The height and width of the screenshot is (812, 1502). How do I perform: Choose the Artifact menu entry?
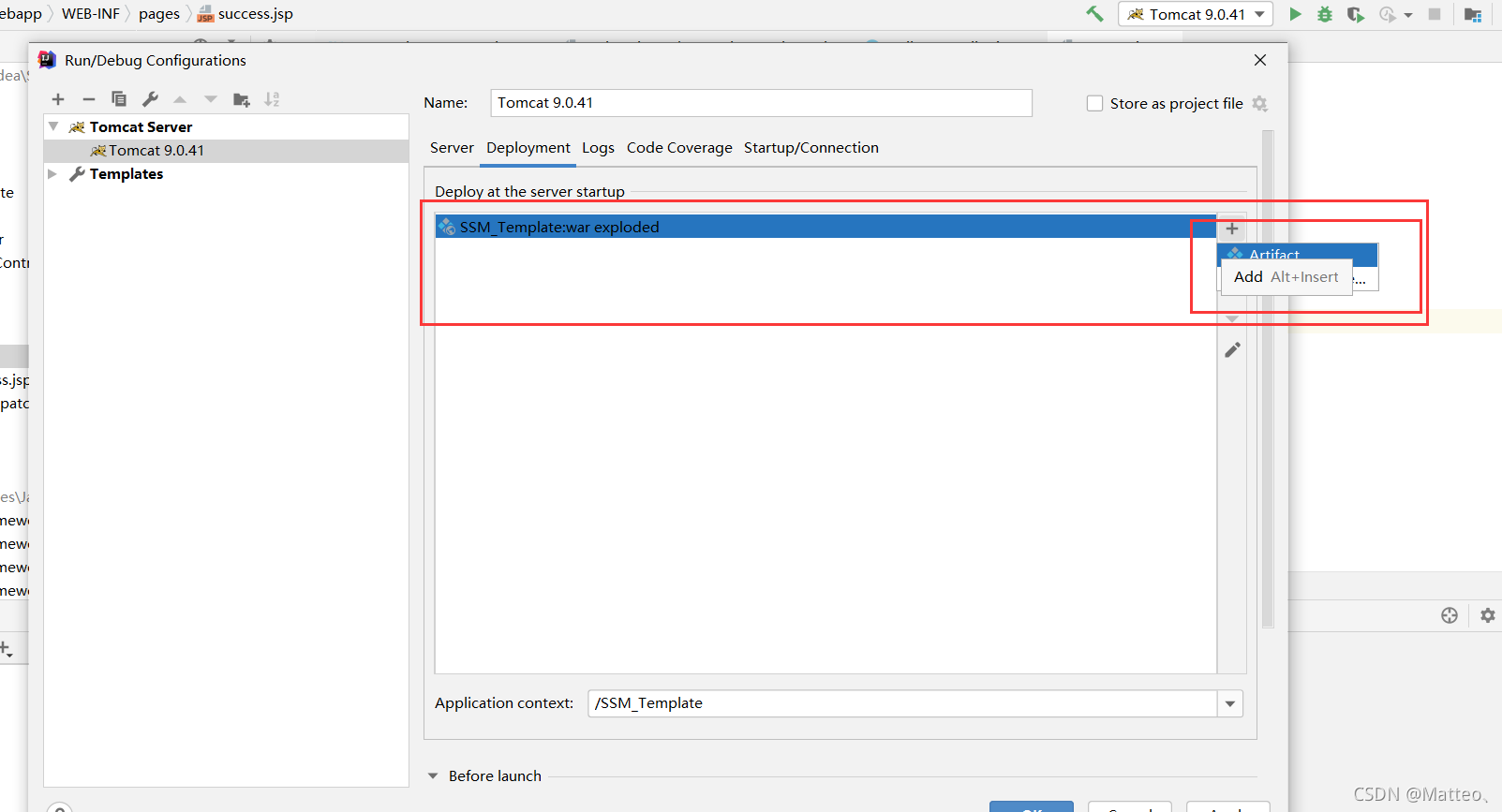tap(1298, 254)
